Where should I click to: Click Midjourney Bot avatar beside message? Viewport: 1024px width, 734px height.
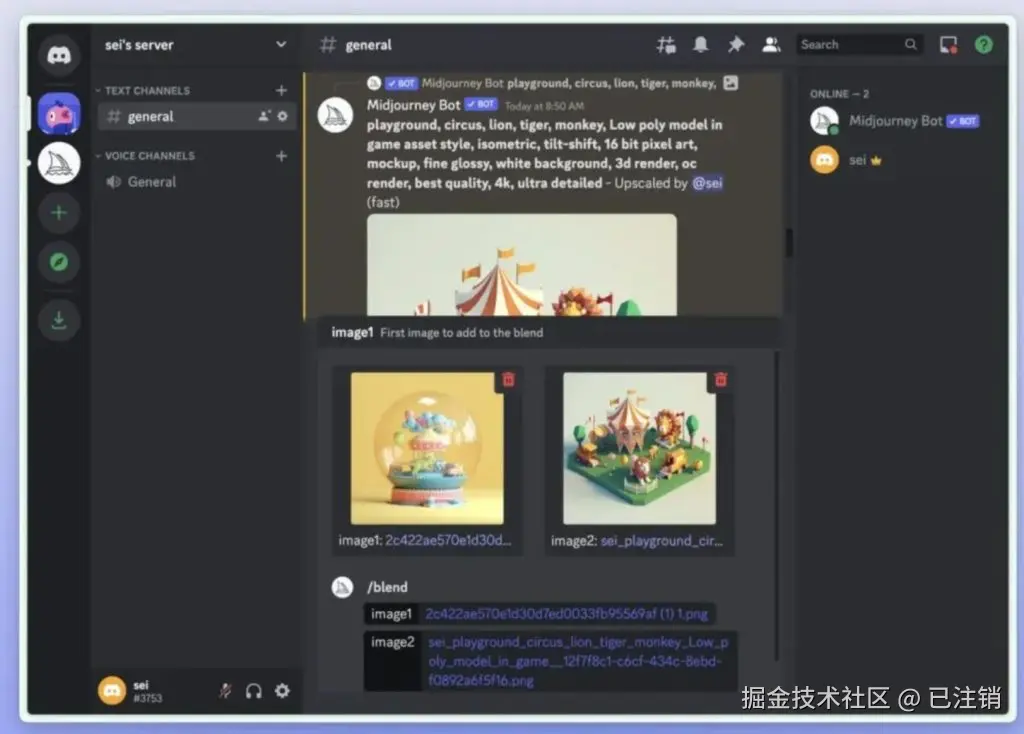336,115
